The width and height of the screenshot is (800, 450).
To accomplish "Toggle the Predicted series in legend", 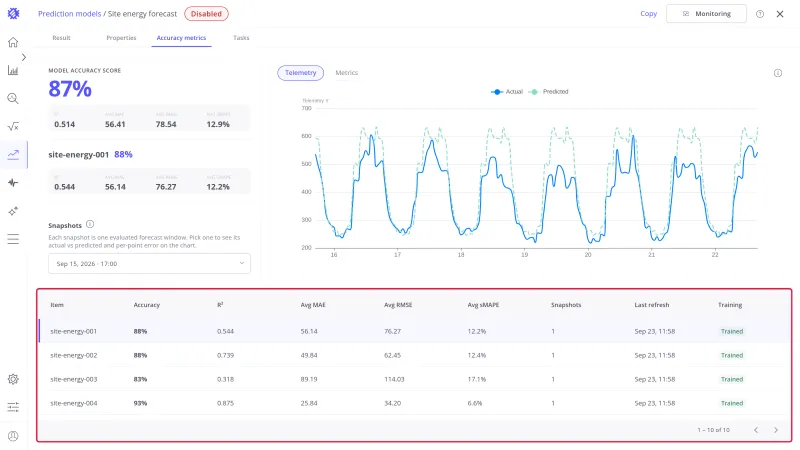I will 548,92.
